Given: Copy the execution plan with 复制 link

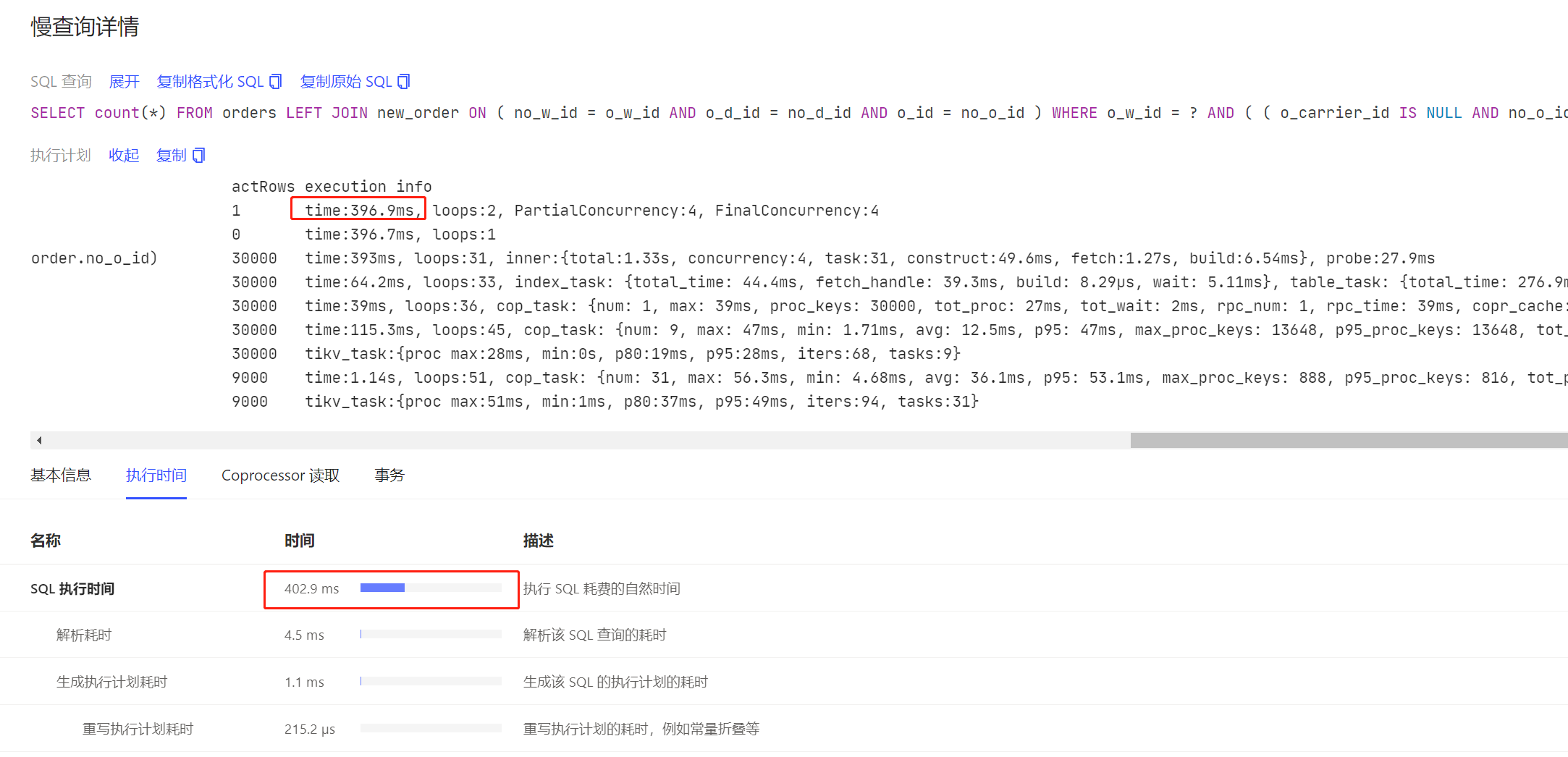Looking at the screenshot, I should 172,156.
